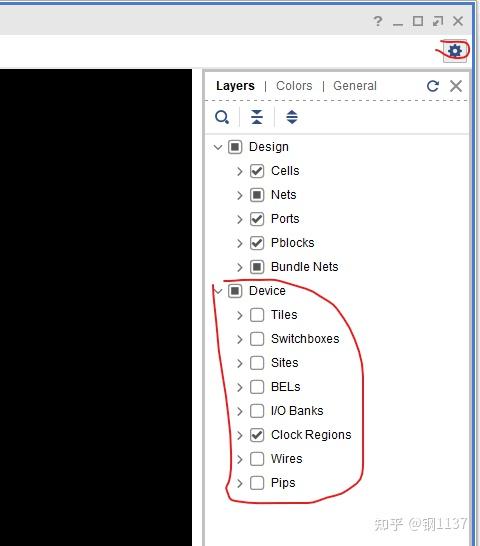Switch to the Colors tab
Image resolution: width=480 pixels, height=546 pixels.
pos(294,86)
